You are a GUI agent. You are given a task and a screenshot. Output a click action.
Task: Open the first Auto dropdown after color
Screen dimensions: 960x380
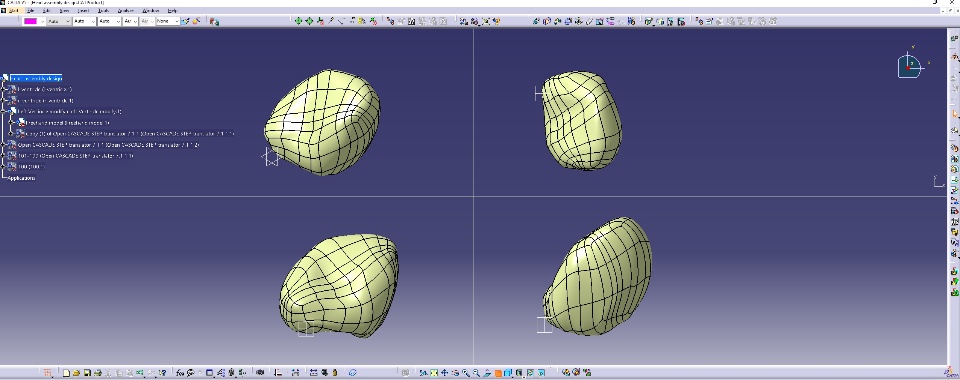click(58, 21)
